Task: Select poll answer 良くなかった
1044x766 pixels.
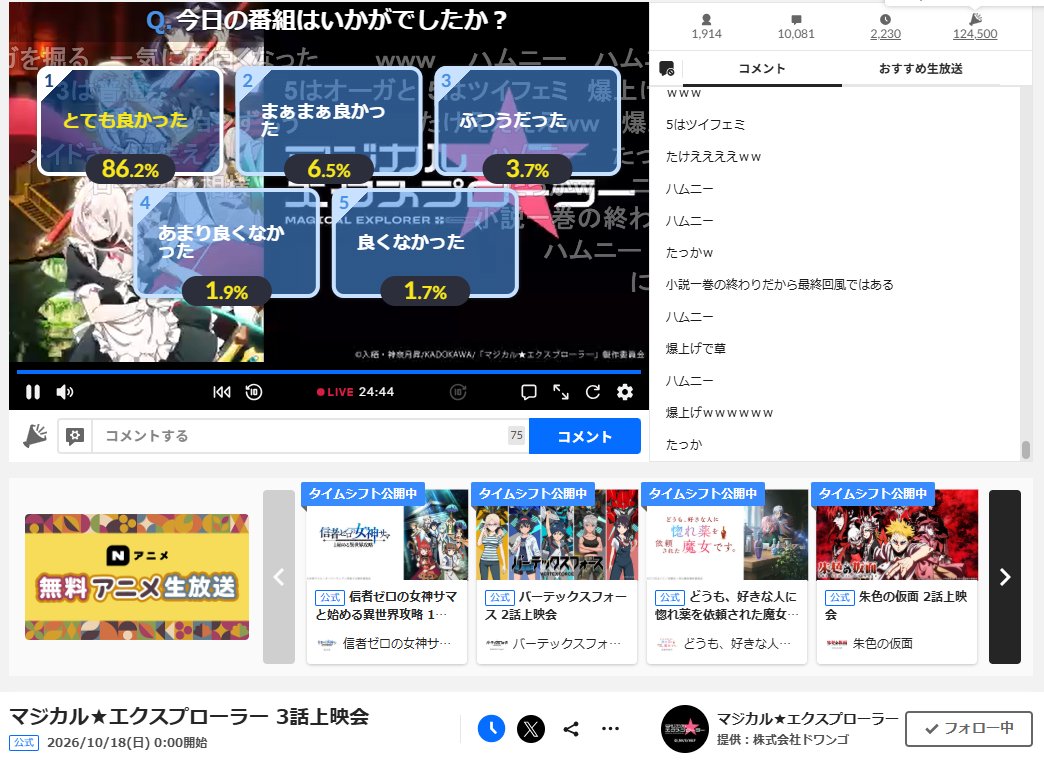Action: point(425,243)
